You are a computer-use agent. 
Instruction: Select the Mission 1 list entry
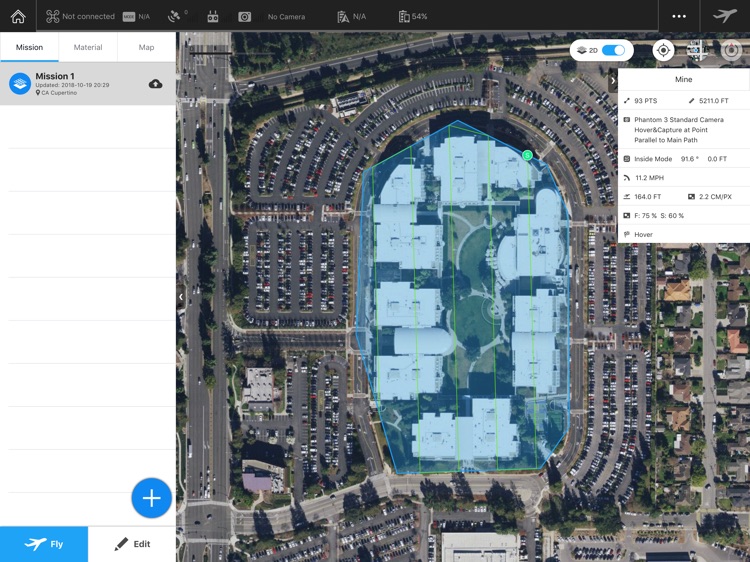[x=88, y=84]
